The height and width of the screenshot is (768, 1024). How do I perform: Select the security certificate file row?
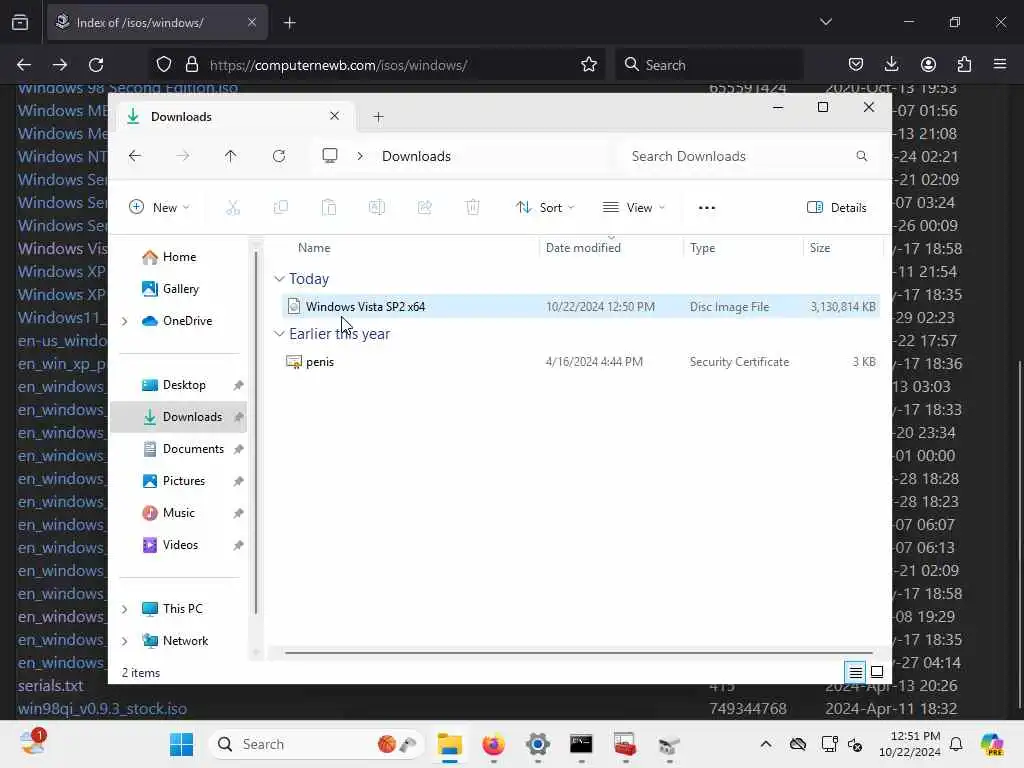tap(581, 362)
